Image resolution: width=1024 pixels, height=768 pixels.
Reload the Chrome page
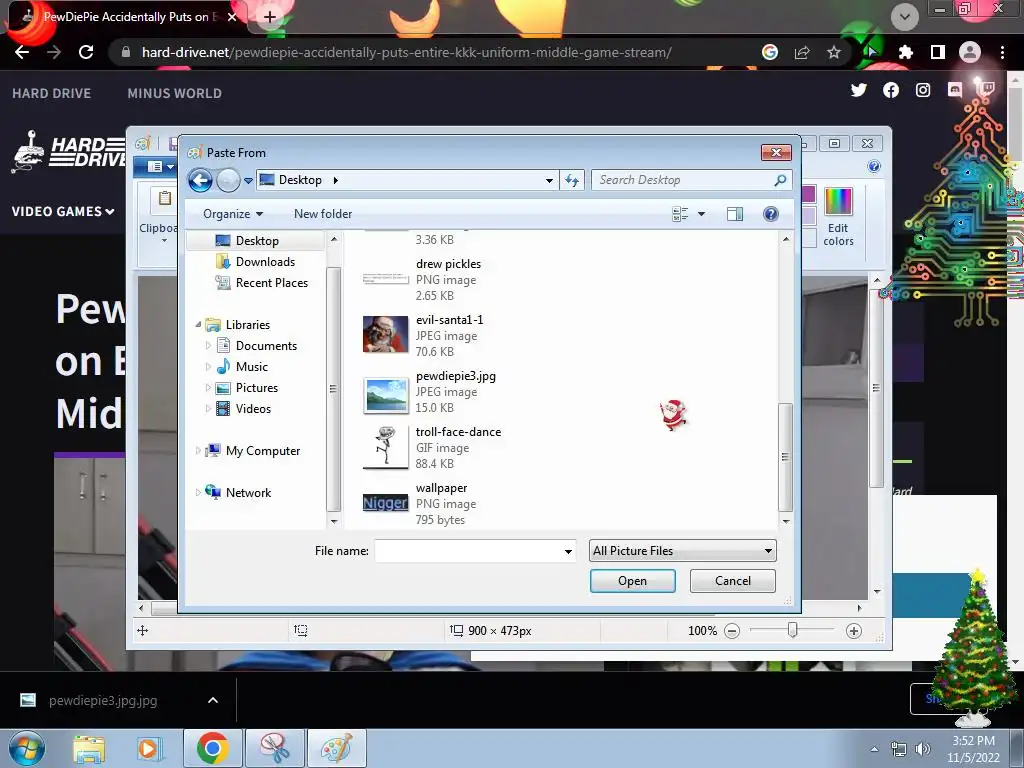tap(86, 52)
